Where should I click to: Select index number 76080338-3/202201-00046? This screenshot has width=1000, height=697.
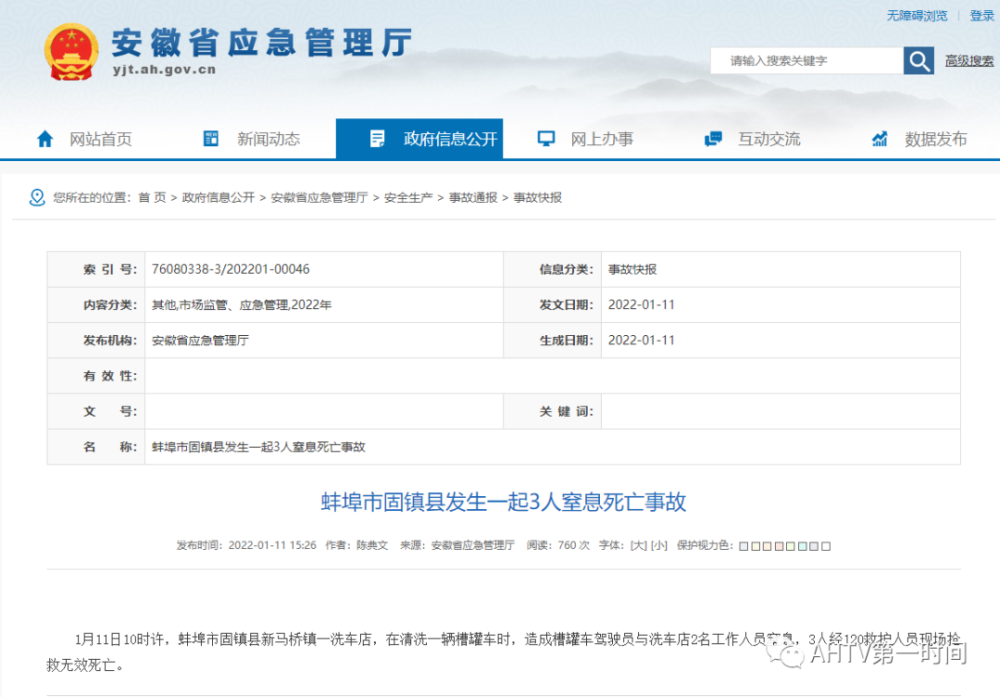pos(230,269)
